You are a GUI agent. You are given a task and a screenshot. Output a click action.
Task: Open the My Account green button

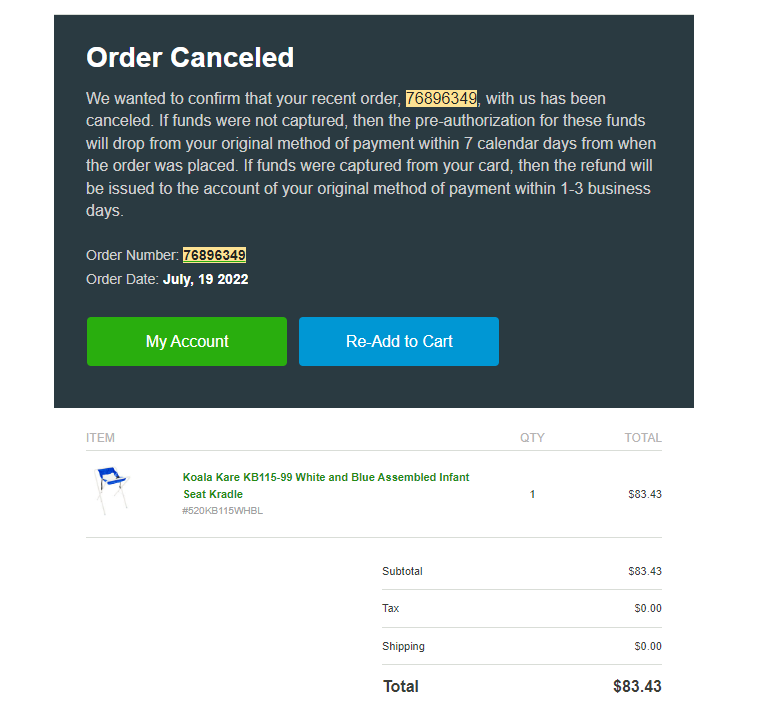pyautogui.click(x=187, y=341)
